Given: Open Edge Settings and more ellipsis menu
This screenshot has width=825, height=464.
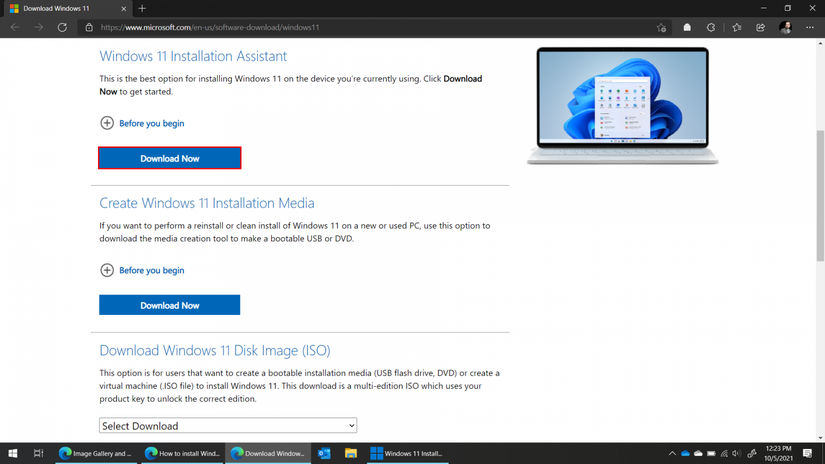Looking at the screenshot, I should coord(810,28).
